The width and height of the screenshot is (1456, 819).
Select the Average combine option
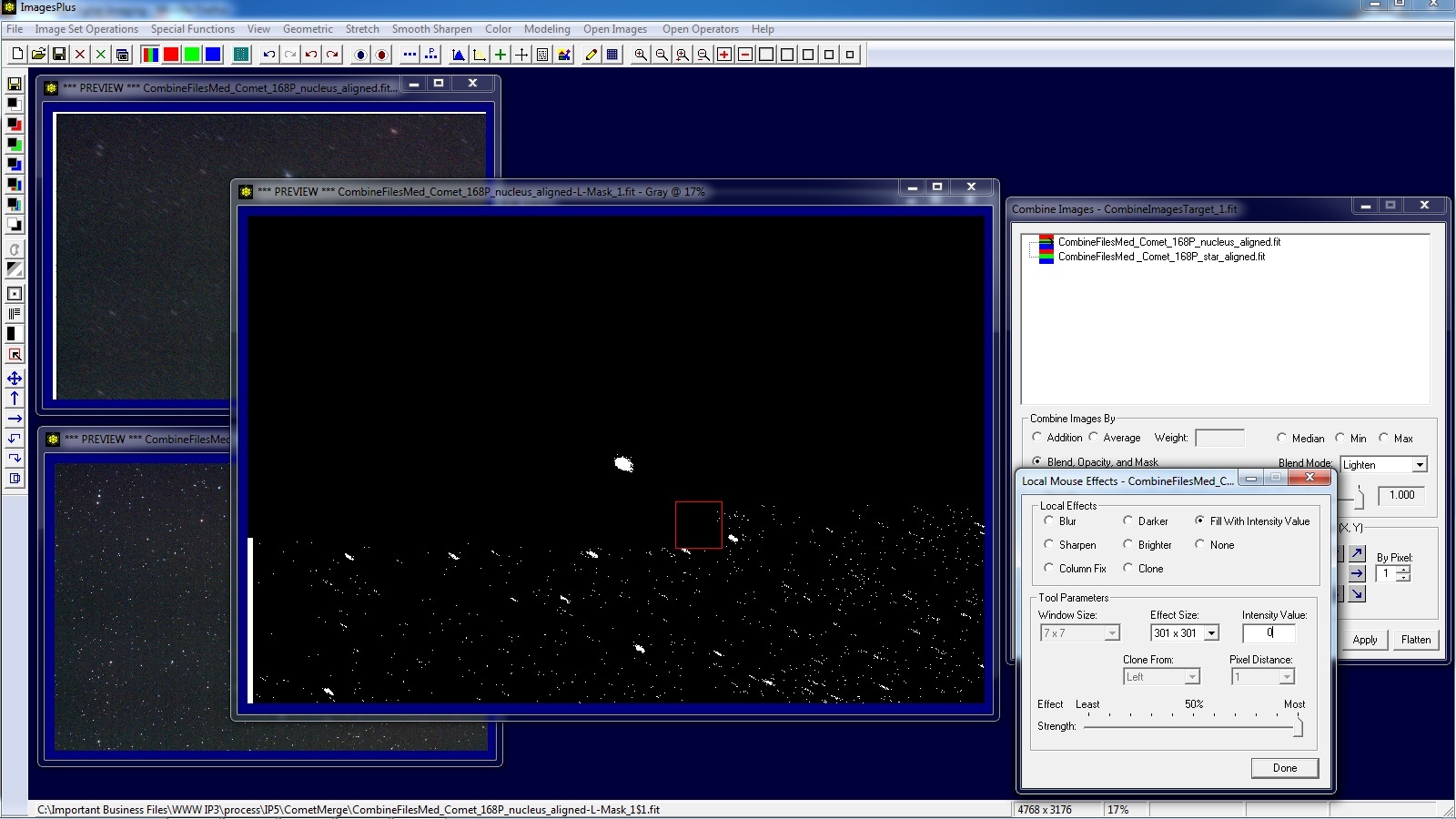click(1115, 438)
